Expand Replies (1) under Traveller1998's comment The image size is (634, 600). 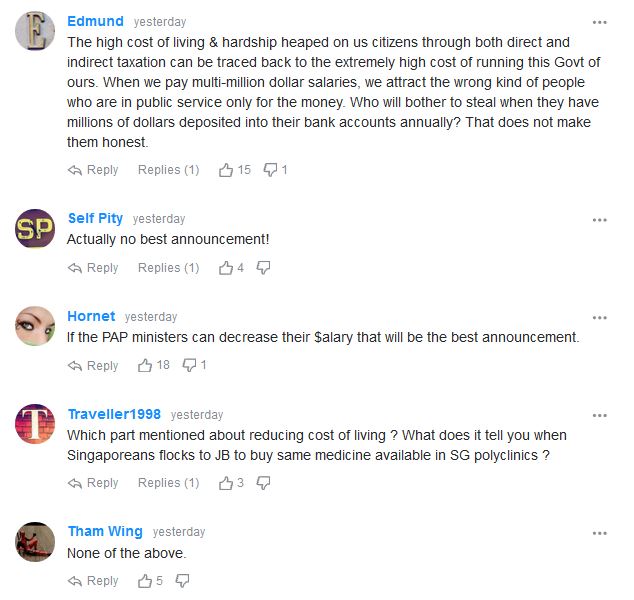[169, 483]
